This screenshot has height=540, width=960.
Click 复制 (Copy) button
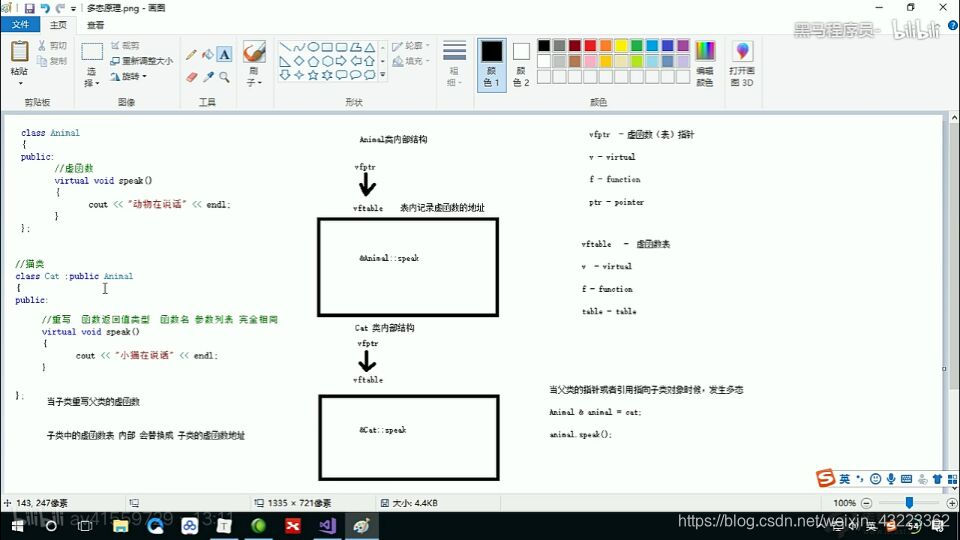click(52, 61)
